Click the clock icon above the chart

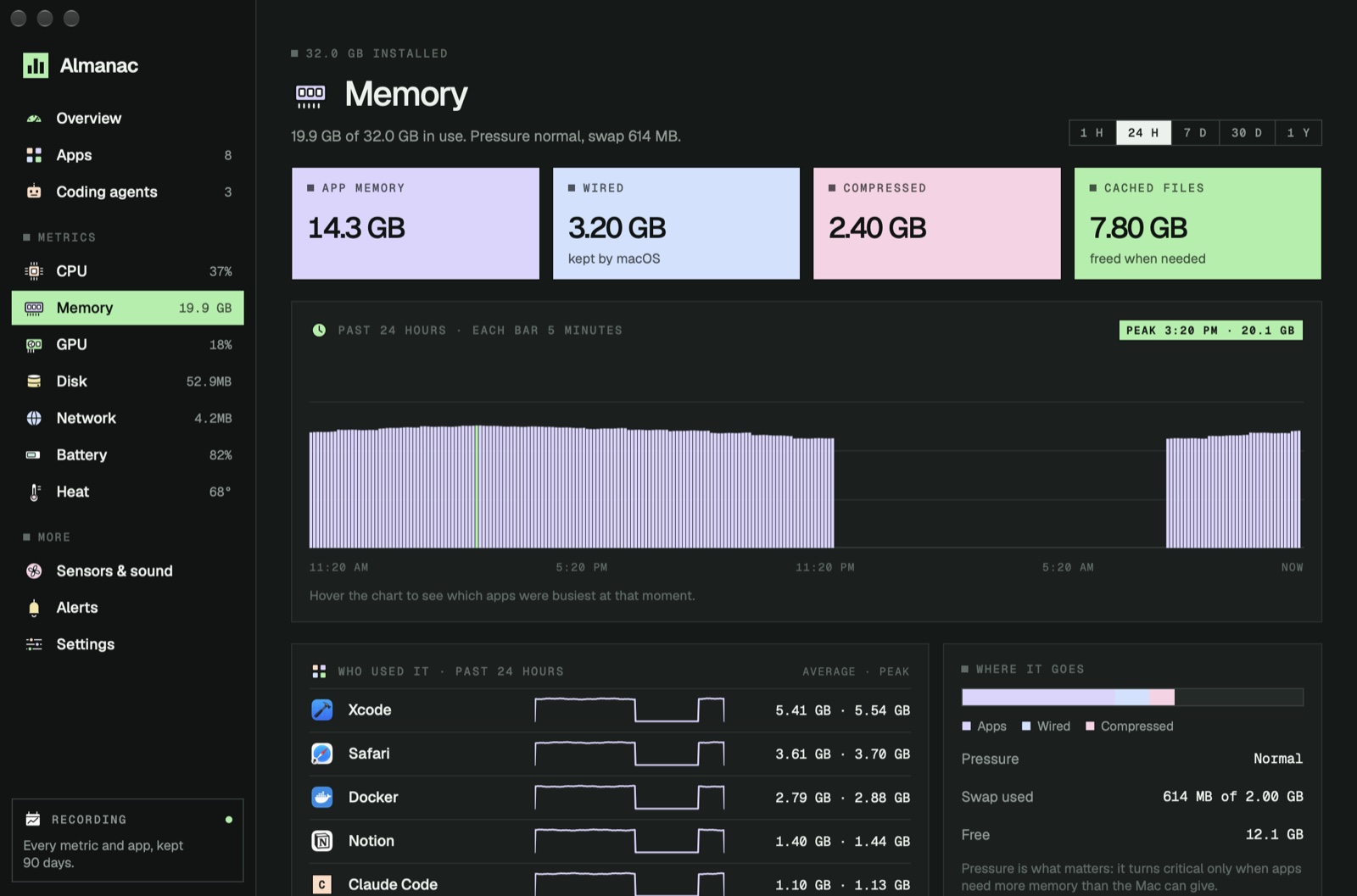(319, 331)
